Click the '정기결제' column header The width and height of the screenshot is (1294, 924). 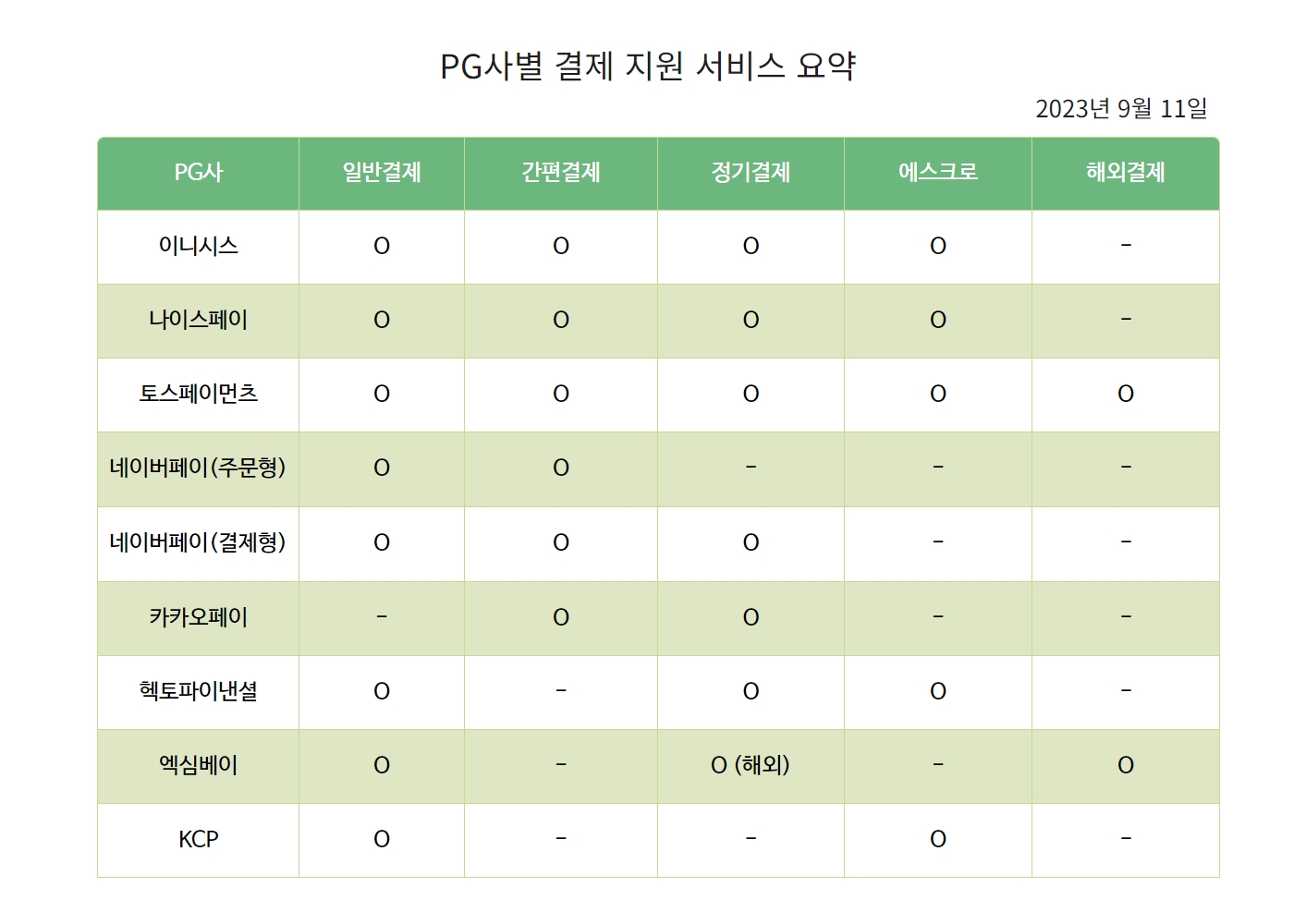tap(751, 173)
